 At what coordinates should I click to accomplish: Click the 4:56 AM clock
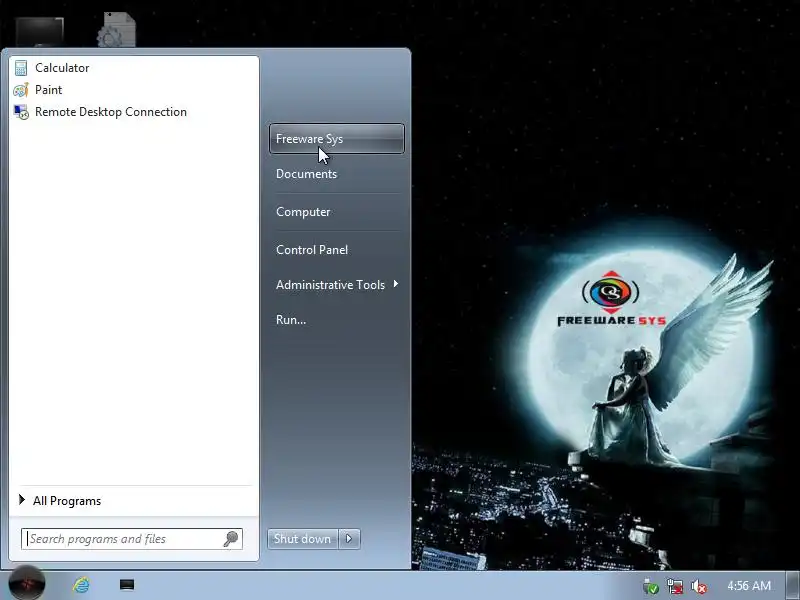(x=748, y=586)
